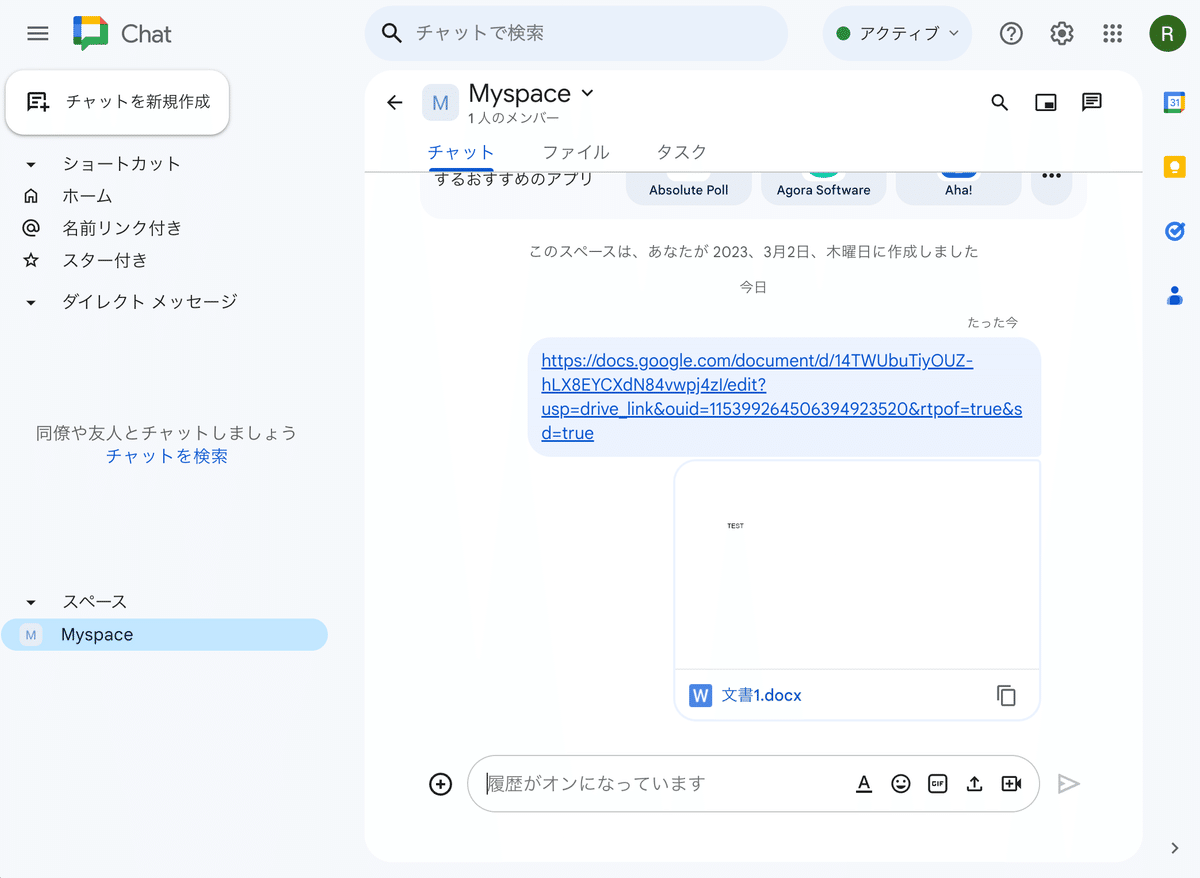Click the upload file icon
1200x878 pixels.
(x=974, y=784)
